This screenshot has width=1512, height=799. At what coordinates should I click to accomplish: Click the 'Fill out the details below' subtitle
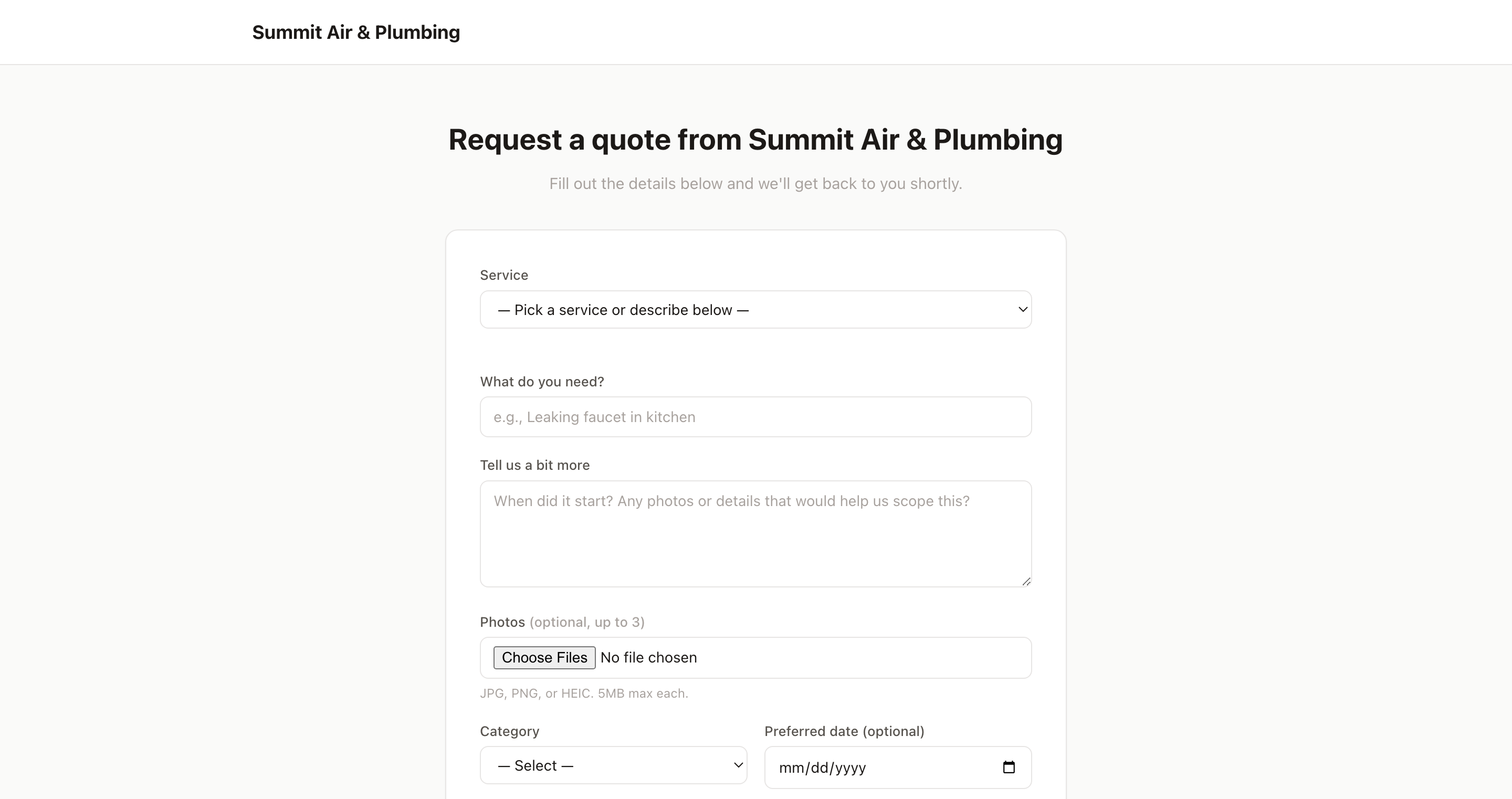tap(755, 184)
